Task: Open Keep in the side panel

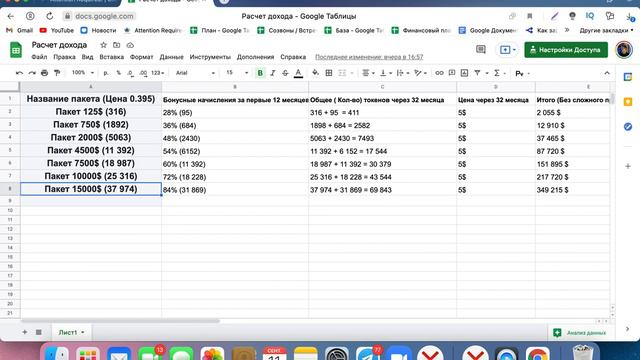Action: pos(628,102)
